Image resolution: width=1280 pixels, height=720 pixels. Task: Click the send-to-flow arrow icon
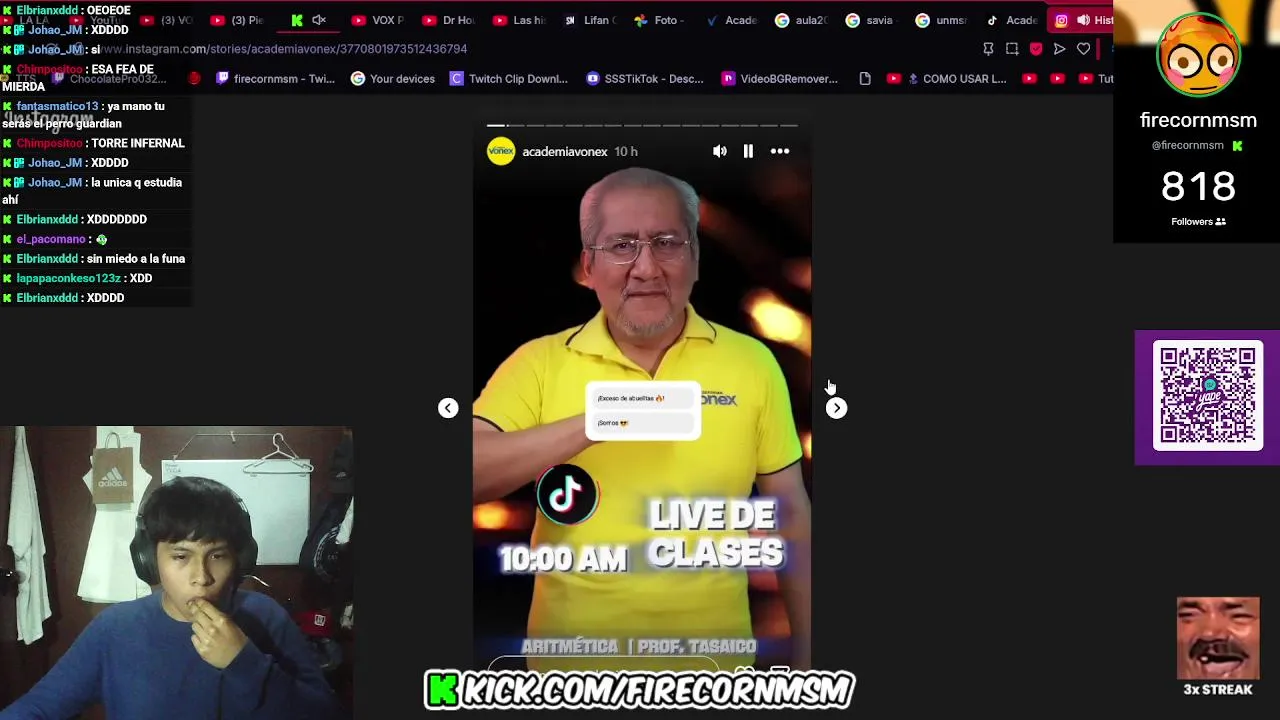pos(1059,49)
